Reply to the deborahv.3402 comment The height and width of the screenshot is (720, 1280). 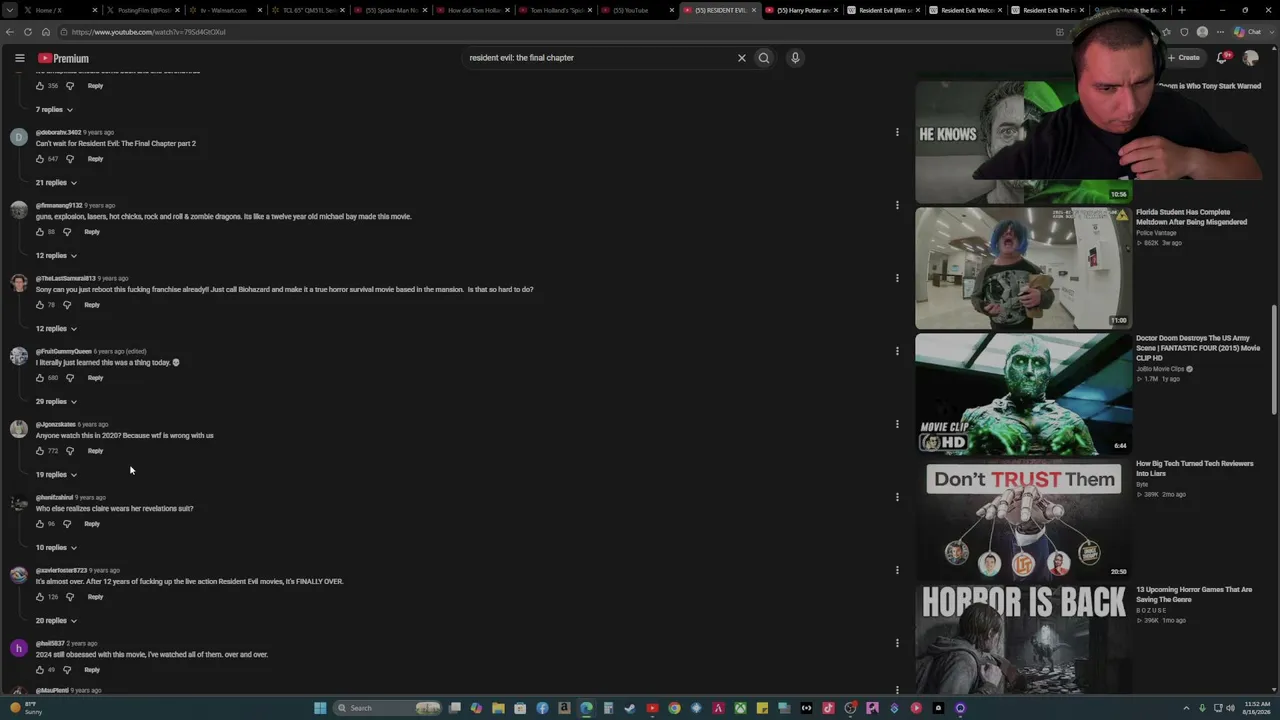(x=95, y=159)
